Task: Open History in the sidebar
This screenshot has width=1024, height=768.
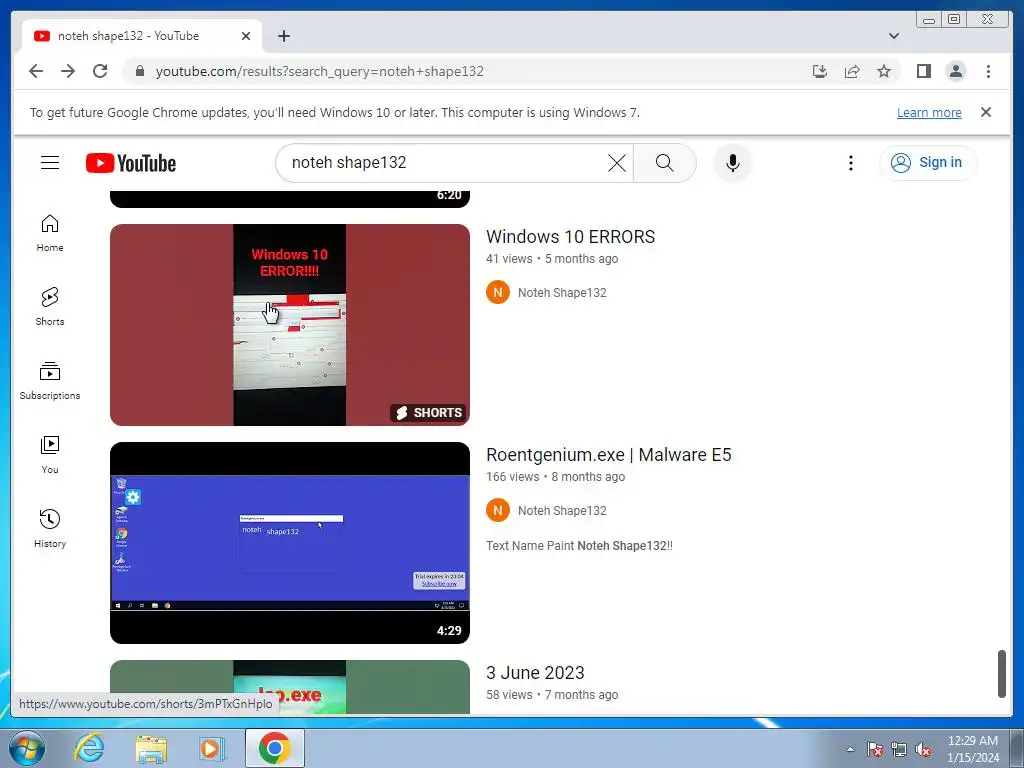Action: coord(50,529)
